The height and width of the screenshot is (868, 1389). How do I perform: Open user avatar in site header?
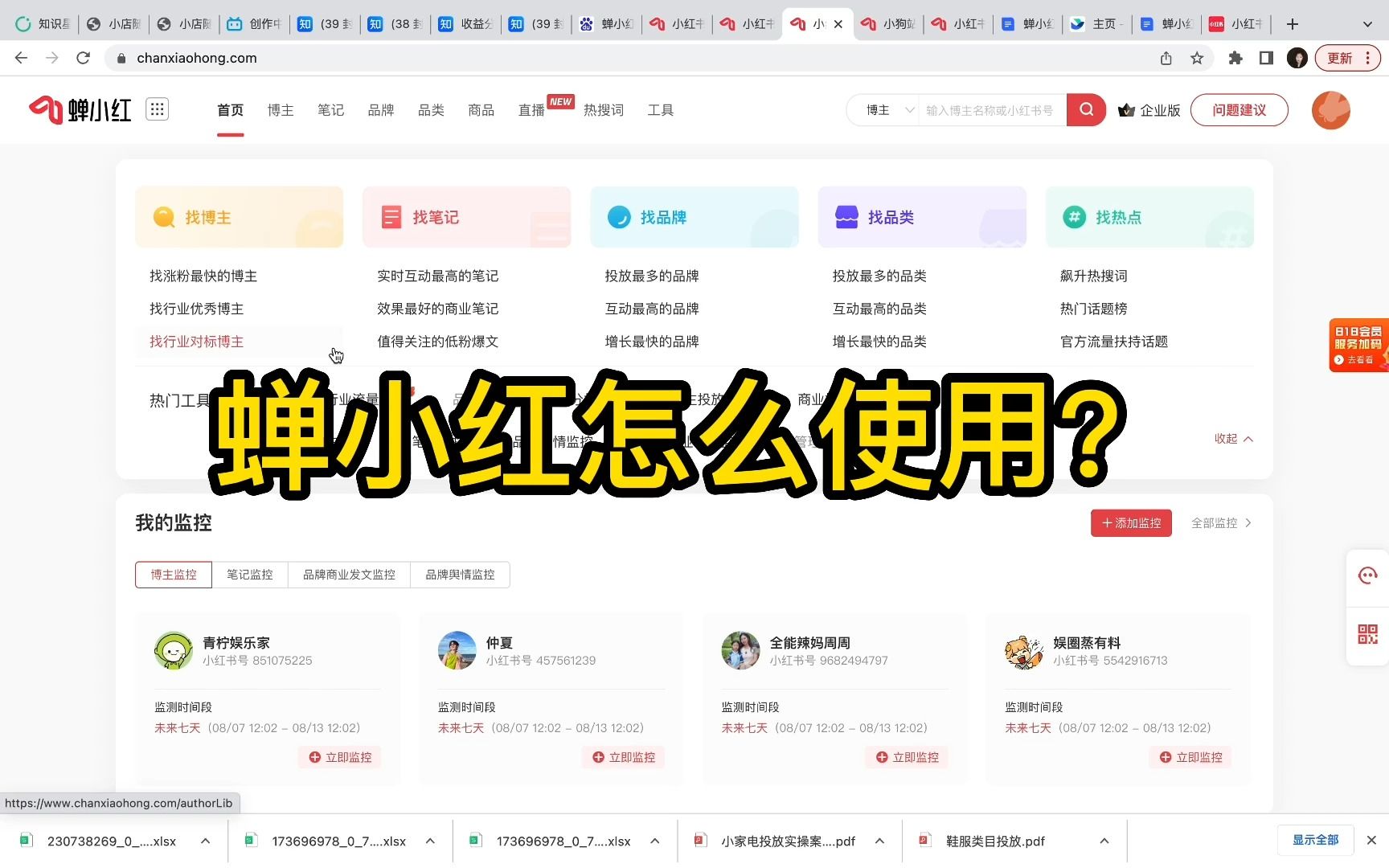pyautogui.click(x=1330, y=110)
